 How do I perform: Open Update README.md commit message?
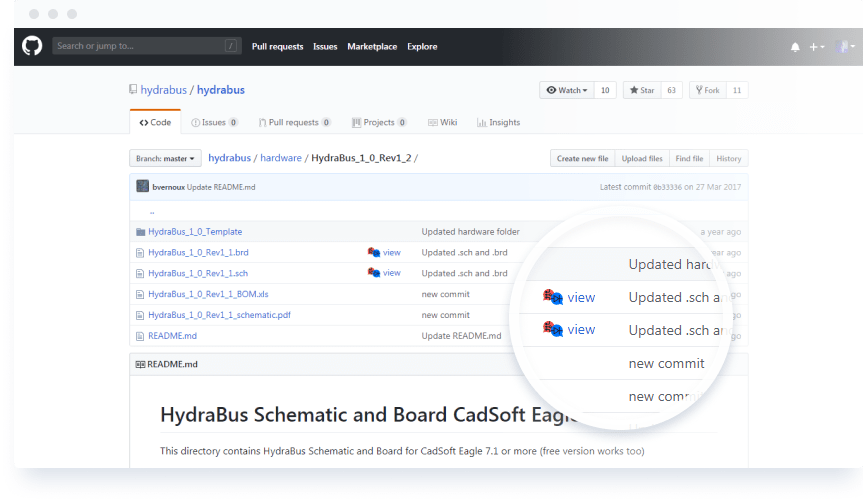(x=221, y=187)
